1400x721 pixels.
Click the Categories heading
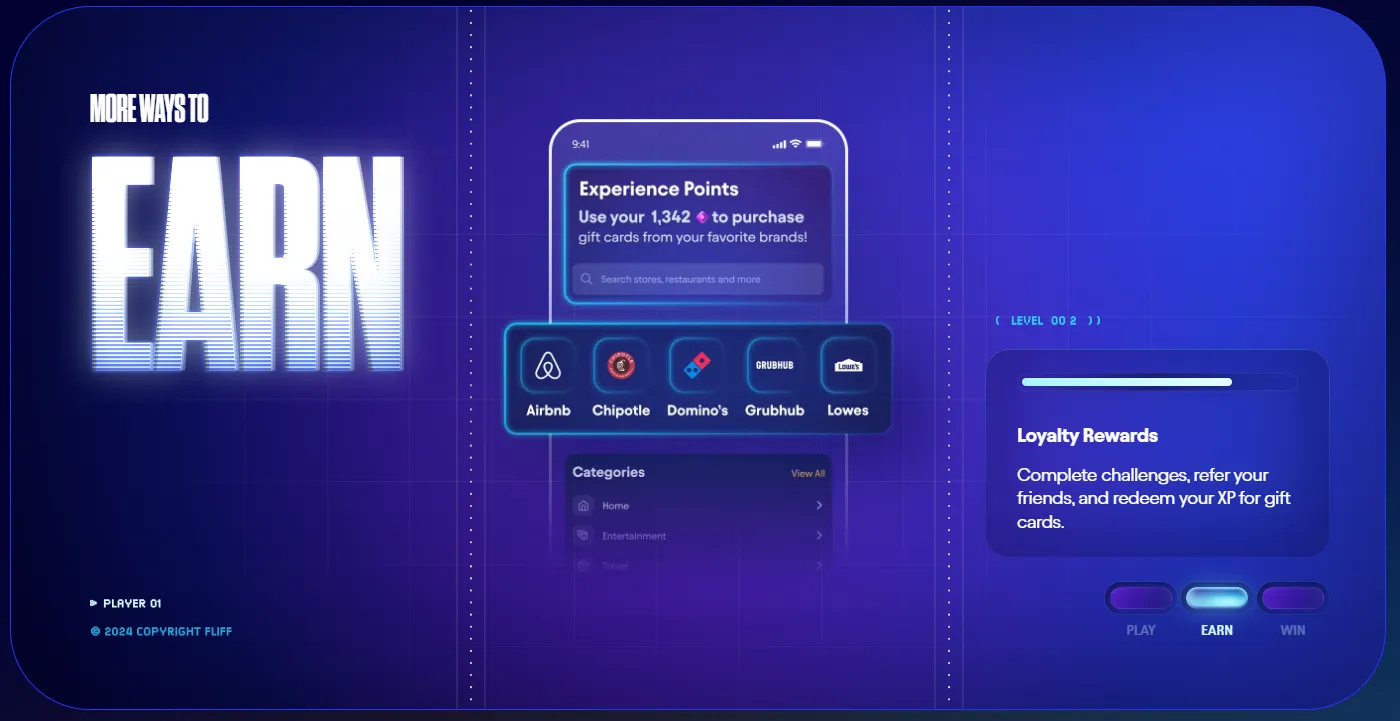click(608, 472)
